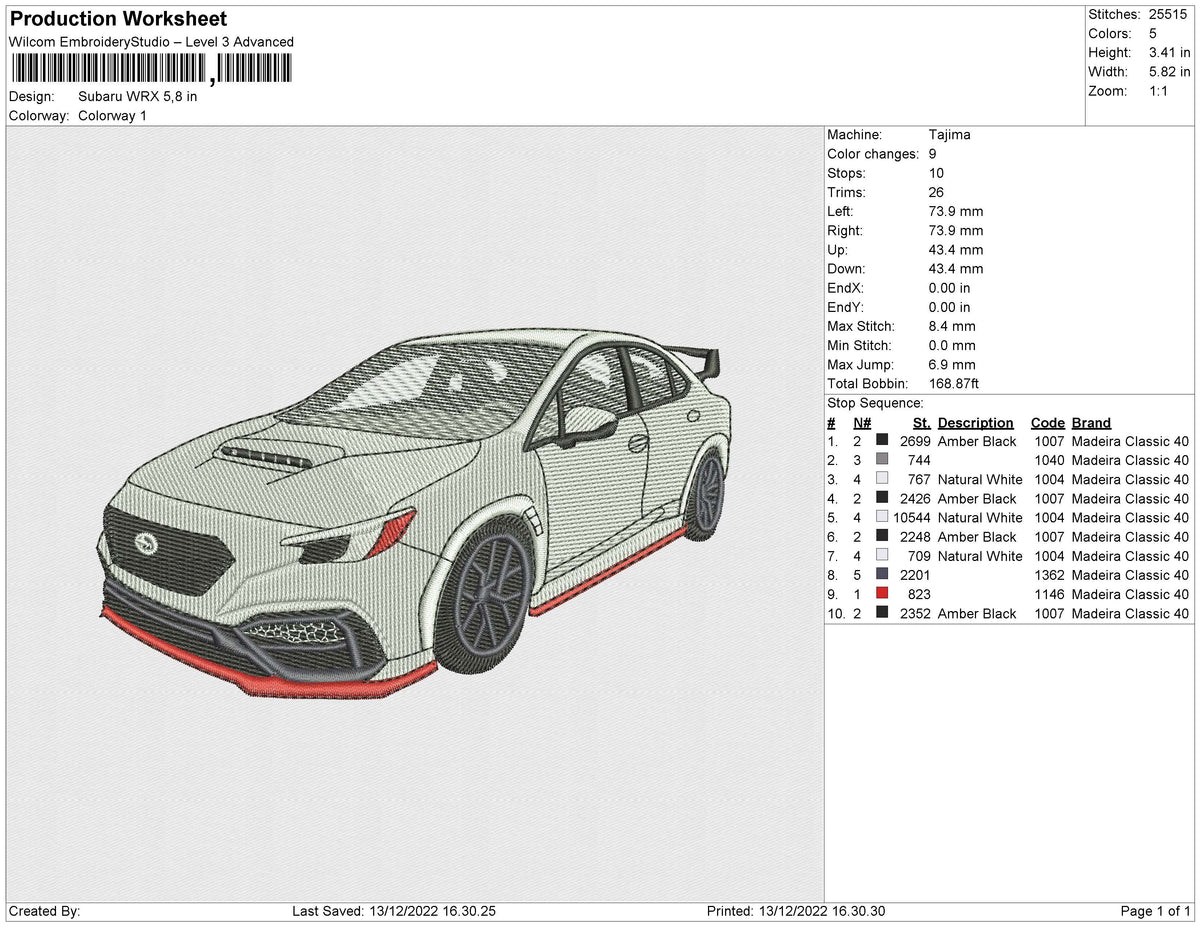Open the Description column header
The image size is (1200, 927).
pos(975,422)
